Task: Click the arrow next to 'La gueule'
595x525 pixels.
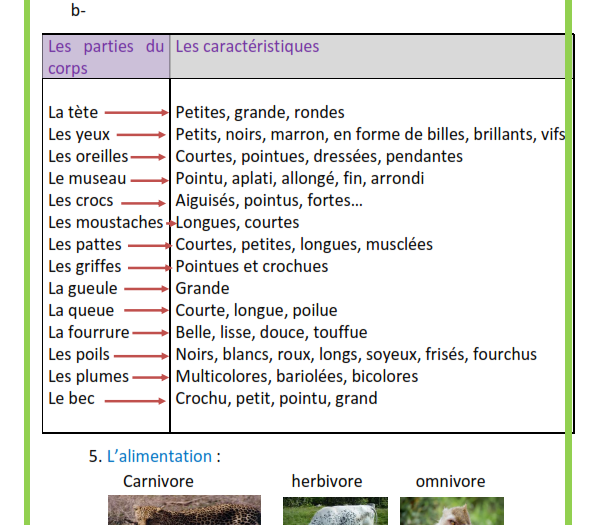Action: [146, 289]
